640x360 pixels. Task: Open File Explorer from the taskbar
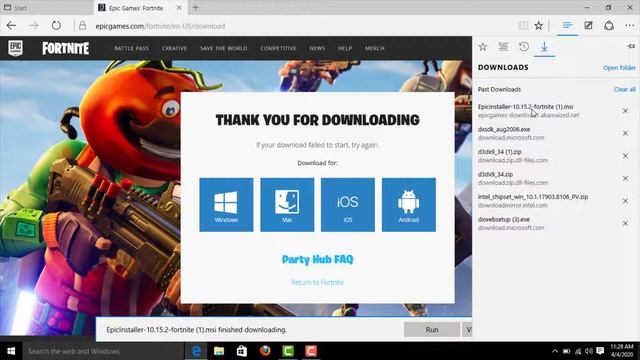point(219,351)
